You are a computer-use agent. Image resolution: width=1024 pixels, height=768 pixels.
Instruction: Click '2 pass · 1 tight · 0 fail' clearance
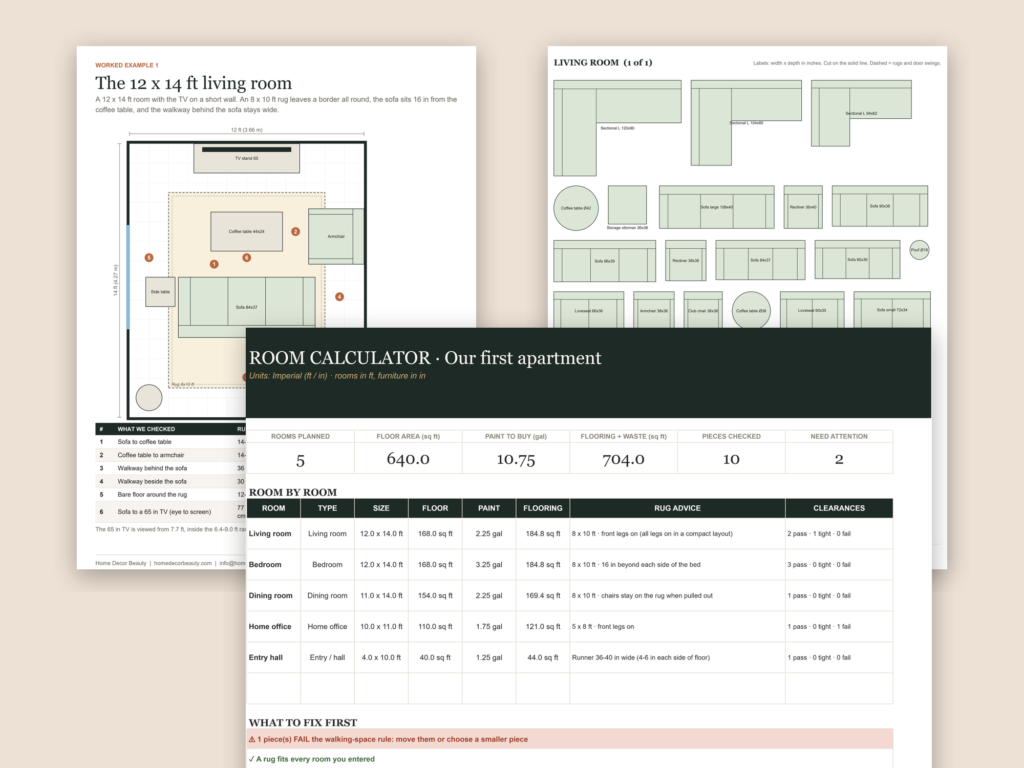click(819, 534)
